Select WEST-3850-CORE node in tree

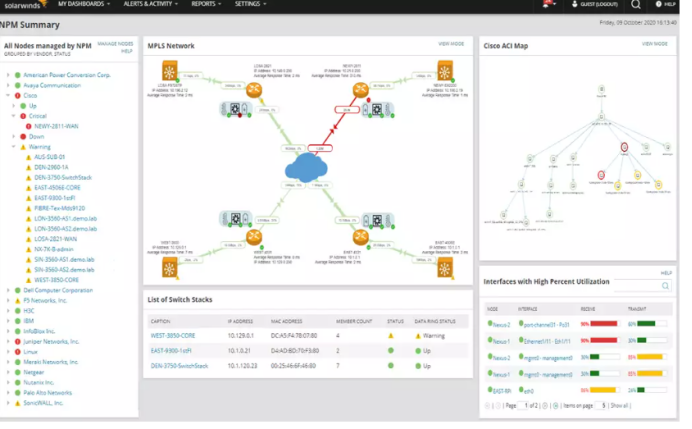pos(56,280)
